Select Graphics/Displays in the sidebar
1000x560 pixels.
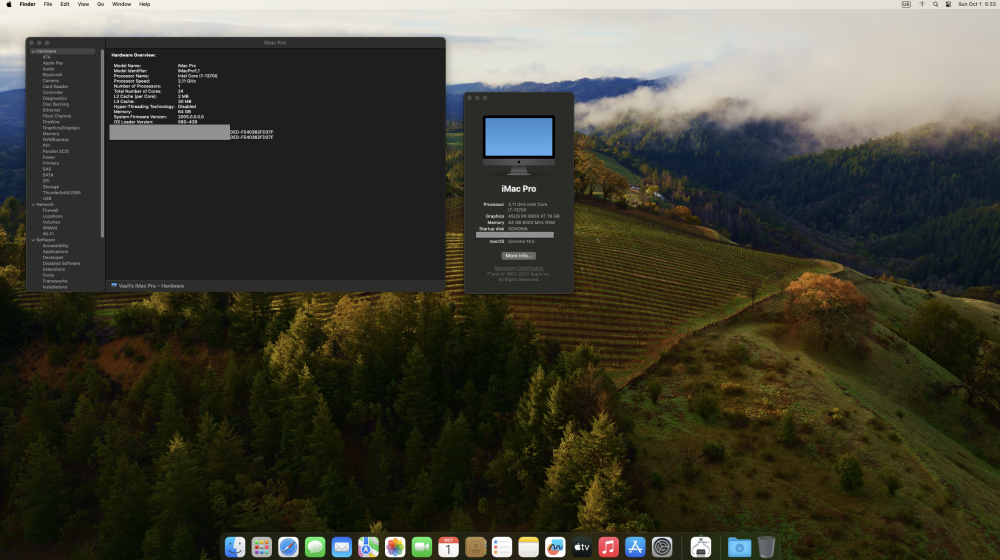(61, 128)
